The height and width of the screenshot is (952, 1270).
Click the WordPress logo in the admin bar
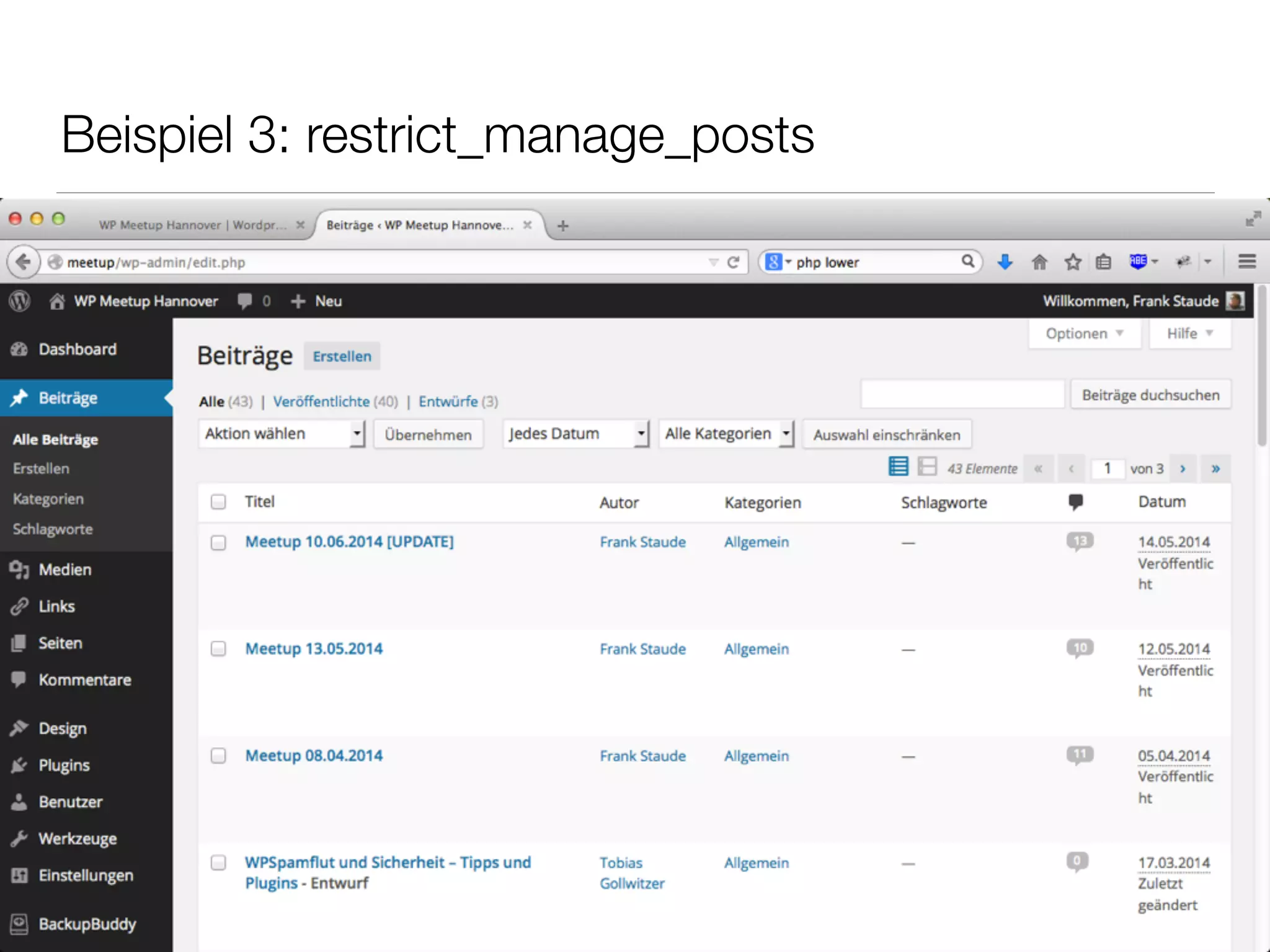pos(20,301)
